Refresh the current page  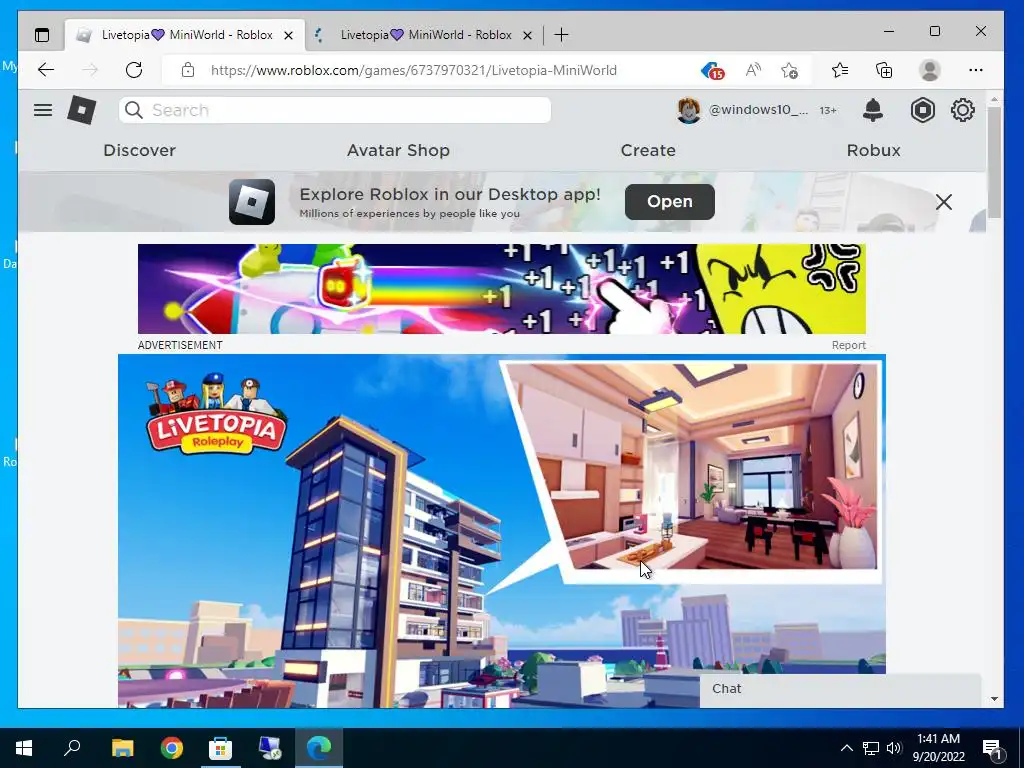click(134, 70)
